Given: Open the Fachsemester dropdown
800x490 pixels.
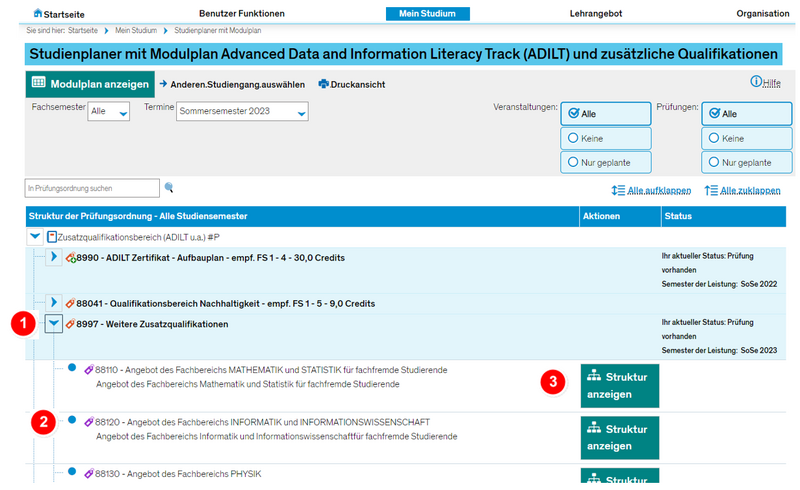Looking at the screenshot, I should point(108,111).
